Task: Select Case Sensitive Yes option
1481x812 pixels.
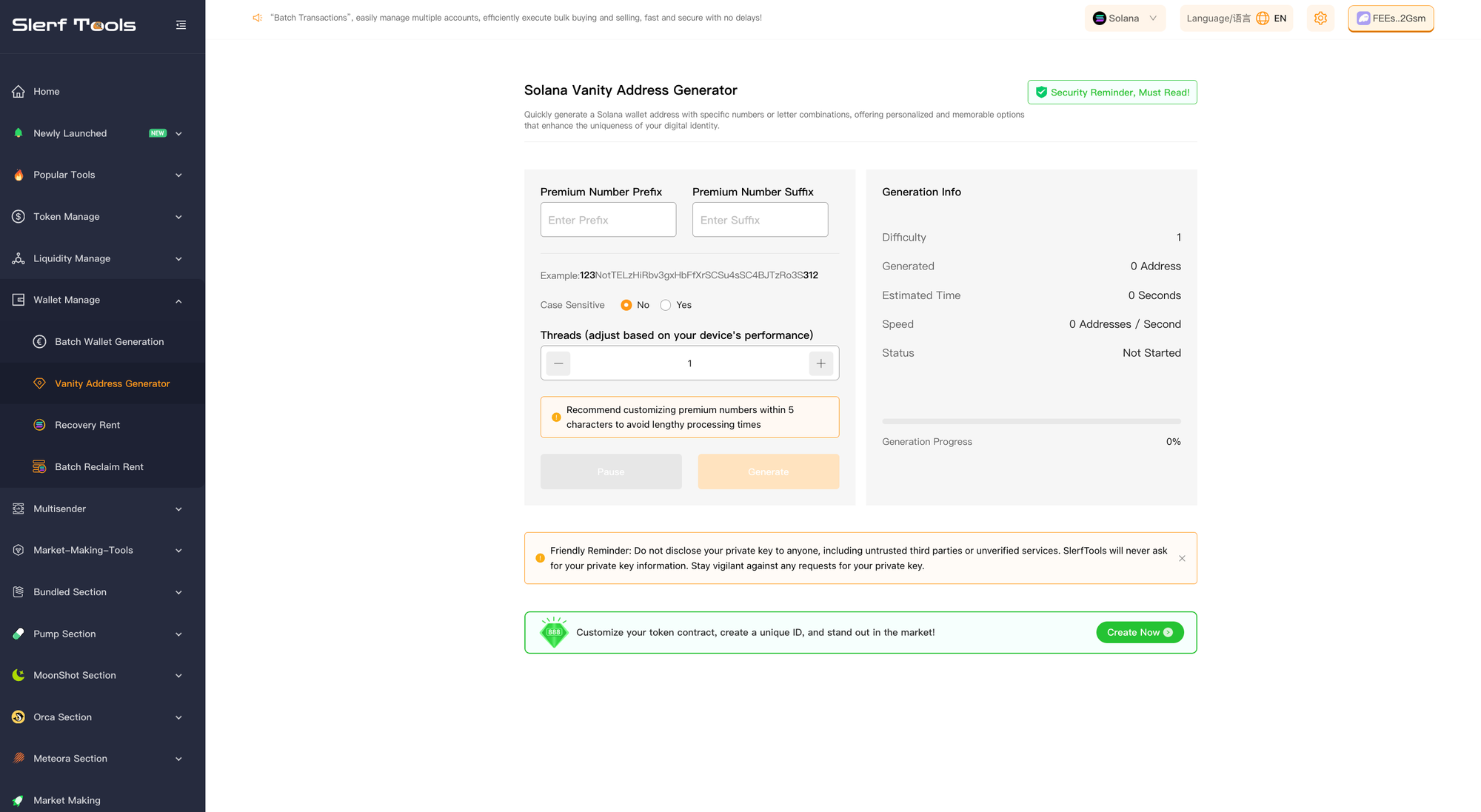Action: [666, 305]
